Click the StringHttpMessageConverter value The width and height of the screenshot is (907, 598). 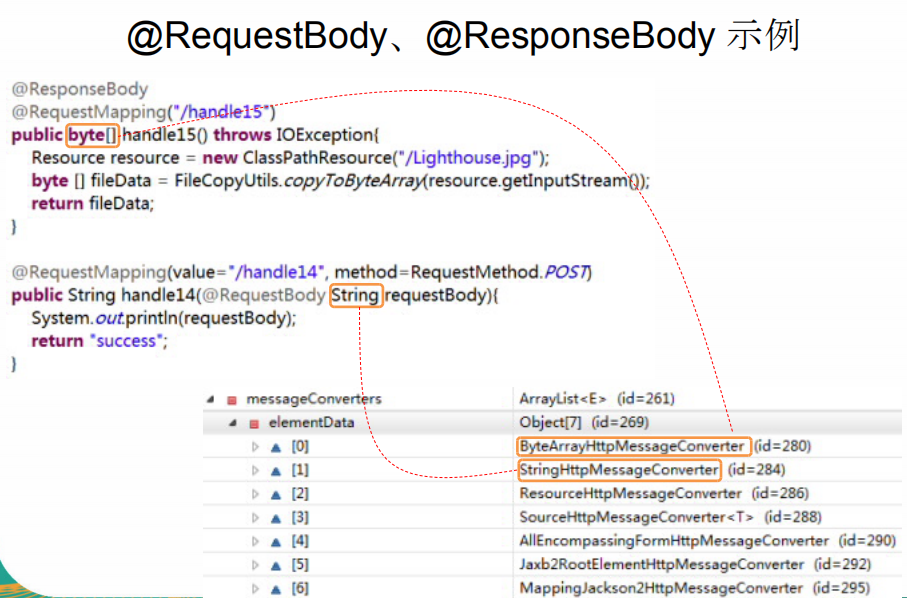[x=619, y=470]
